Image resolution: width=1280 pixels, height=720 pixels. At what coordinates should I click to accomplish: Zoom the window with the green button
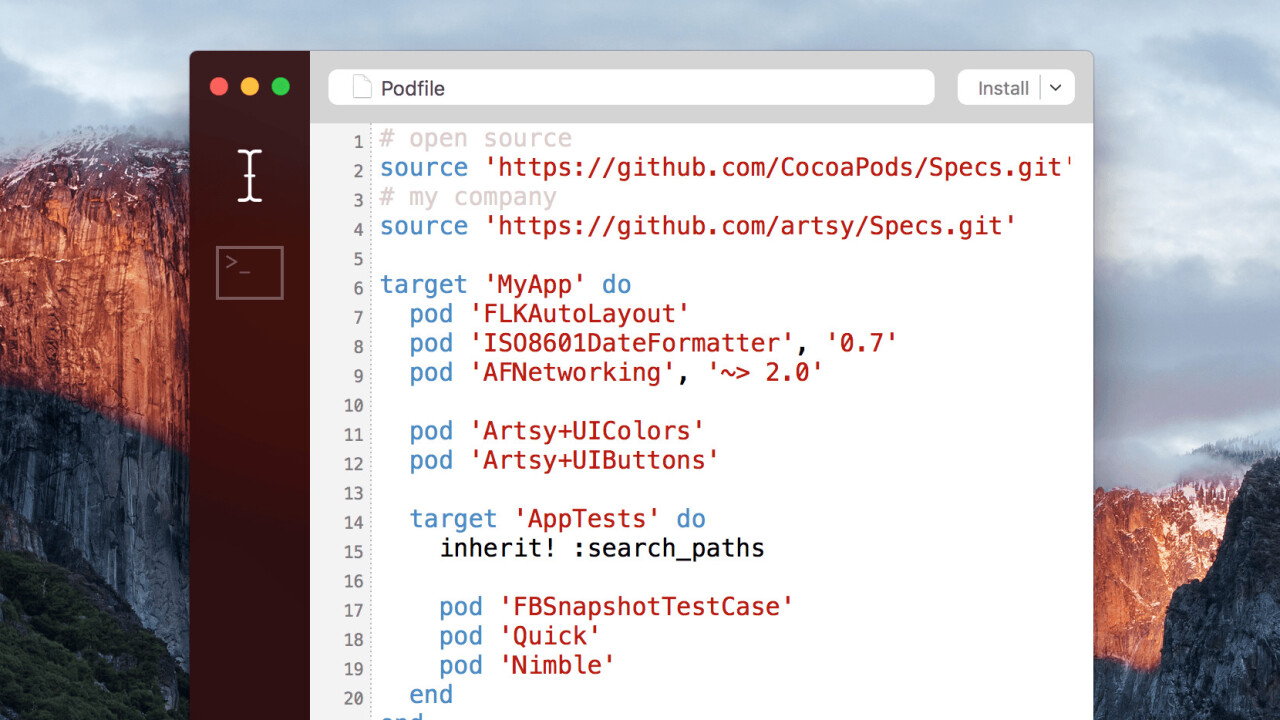point(280,87)
